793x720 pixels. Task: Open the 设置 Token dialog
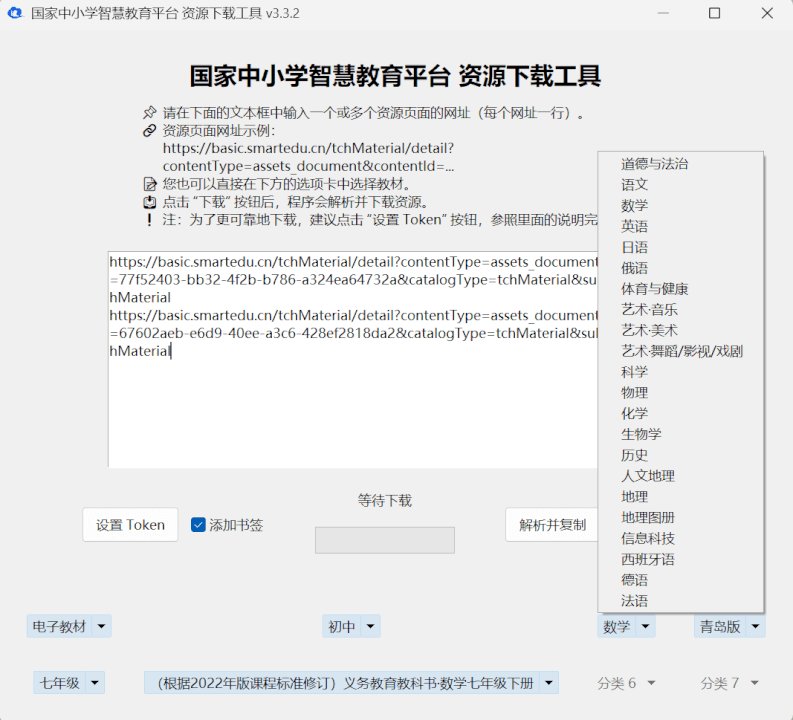(130, 525)
